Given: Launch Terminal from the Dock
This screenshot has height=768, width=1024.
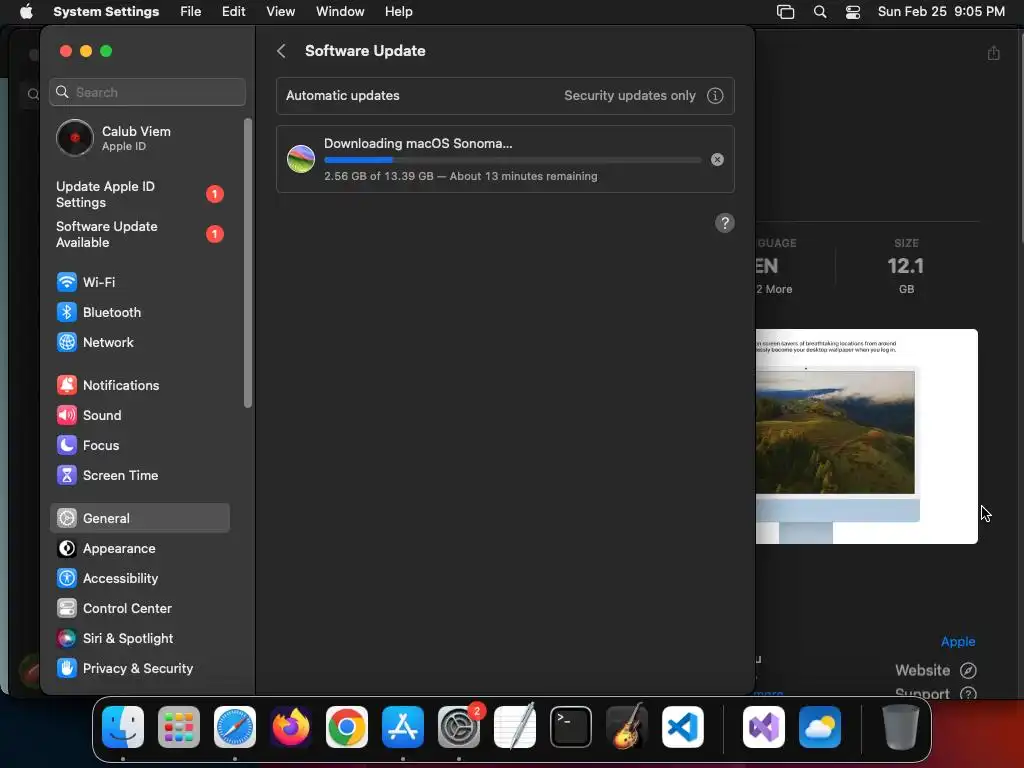Looking at the screenshot, I should click(571, 727).
